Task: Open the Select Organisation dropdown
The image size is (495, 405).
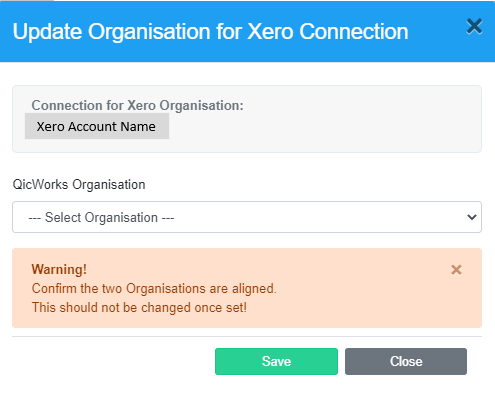Action: (247, 217)
